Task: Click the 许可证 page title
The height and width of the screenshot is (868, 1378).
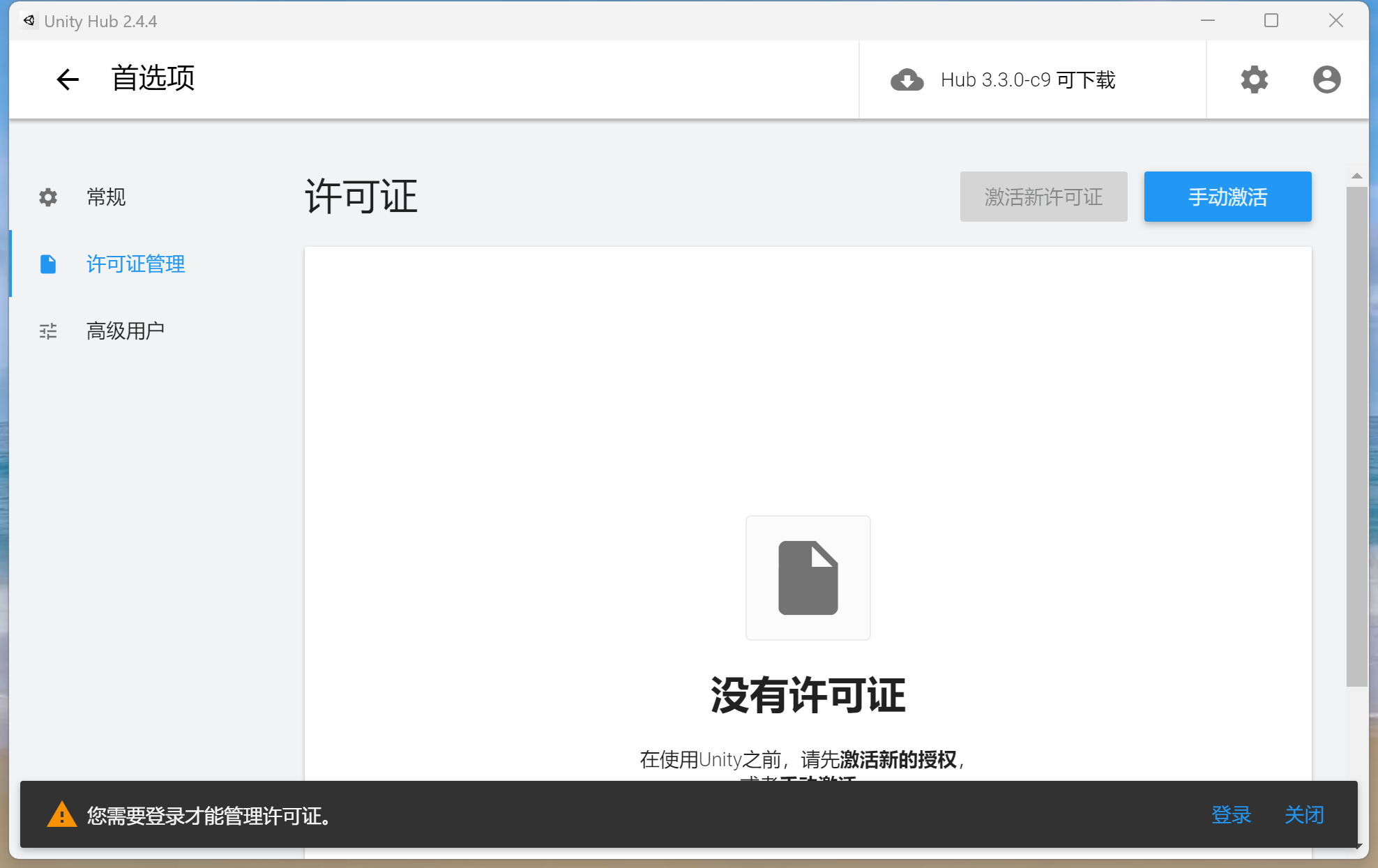Action: coord(361,197)
